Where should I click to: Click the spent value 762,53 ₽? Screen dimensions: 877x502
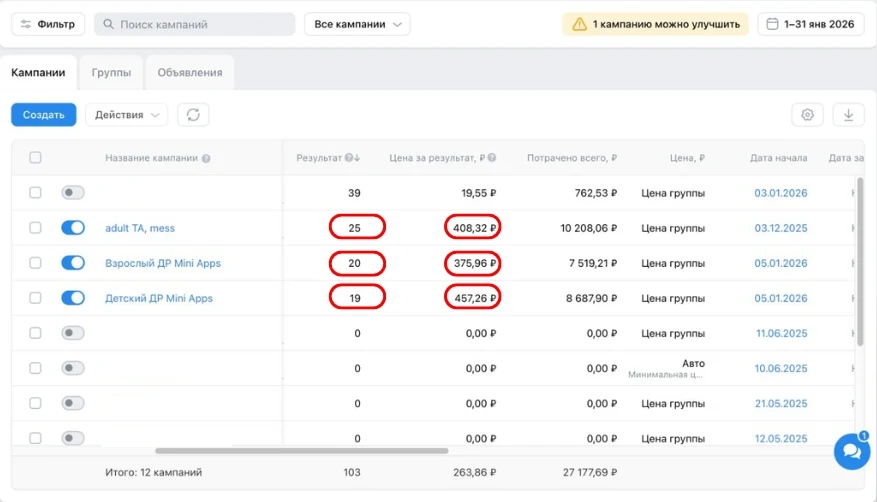[596, 193]
